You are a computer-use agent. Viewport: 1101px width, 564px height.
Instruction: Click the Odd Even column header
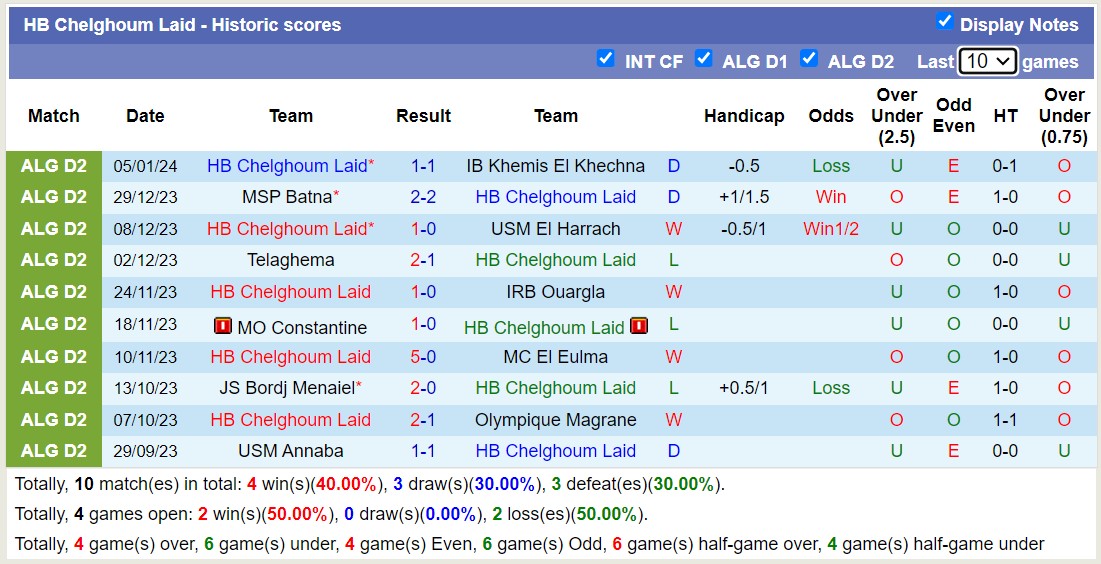[954, 116]
